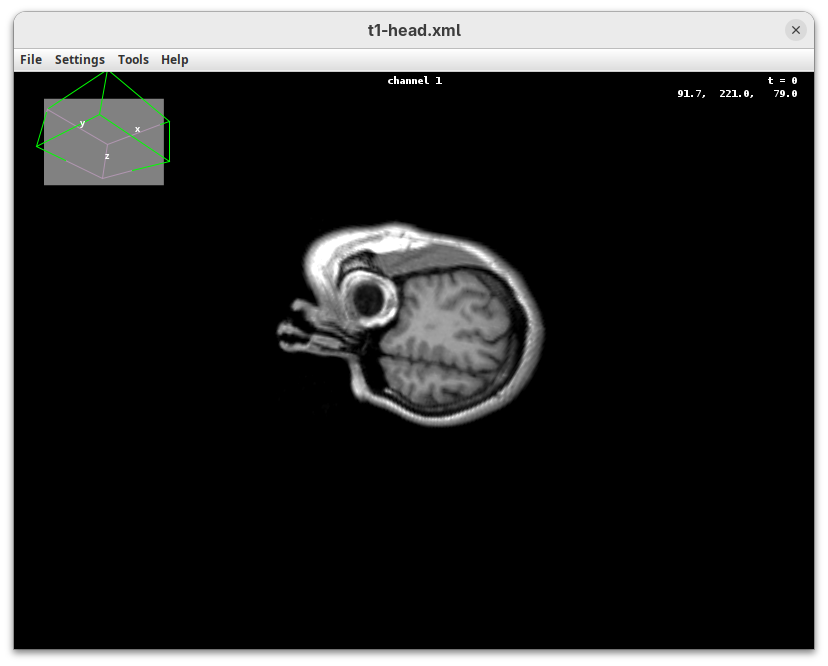
Task: Open the File menu
Action: pos(31,60)
